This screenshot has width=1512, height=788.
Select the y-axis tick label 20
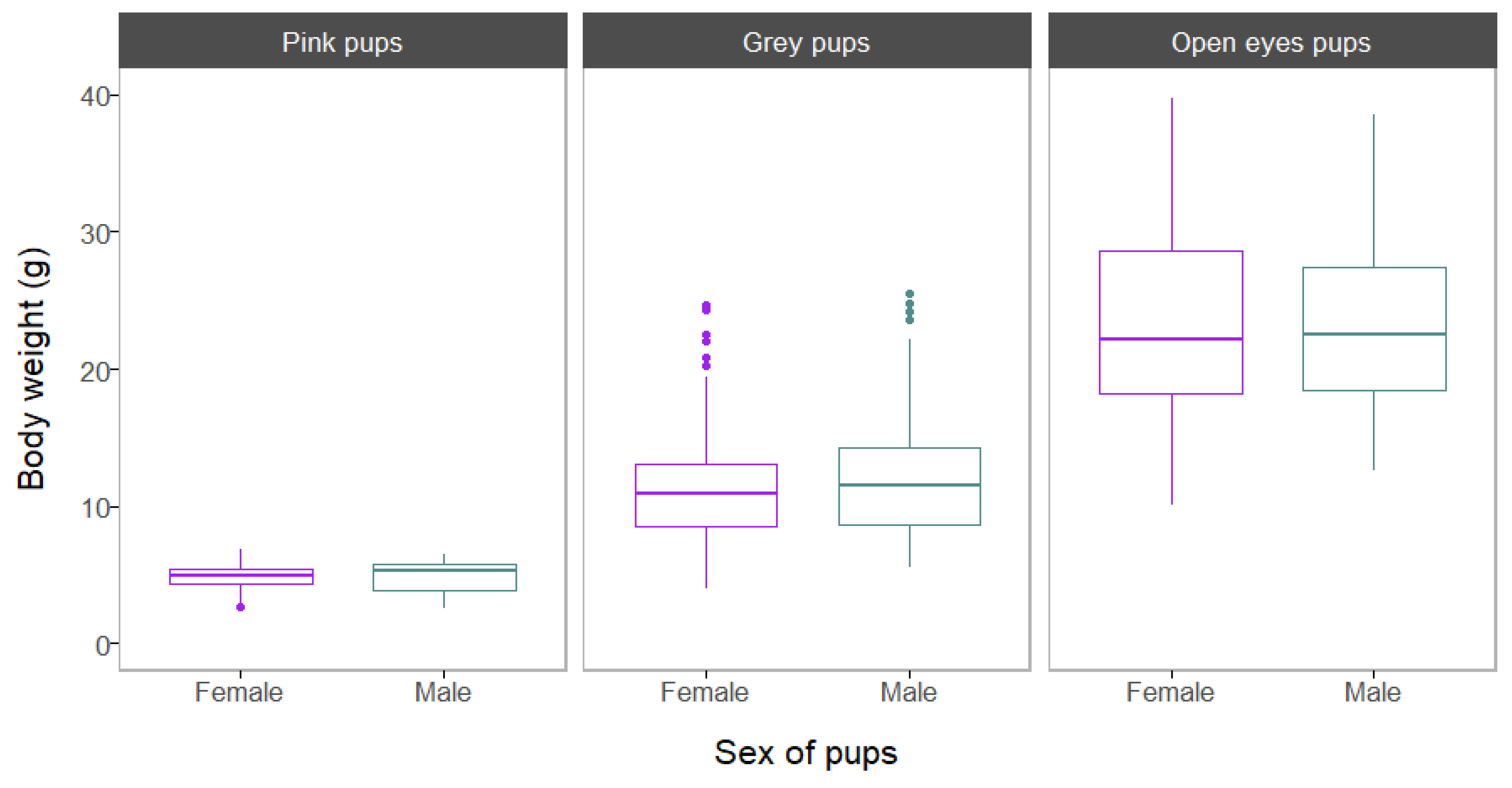[x=95, y=371]
